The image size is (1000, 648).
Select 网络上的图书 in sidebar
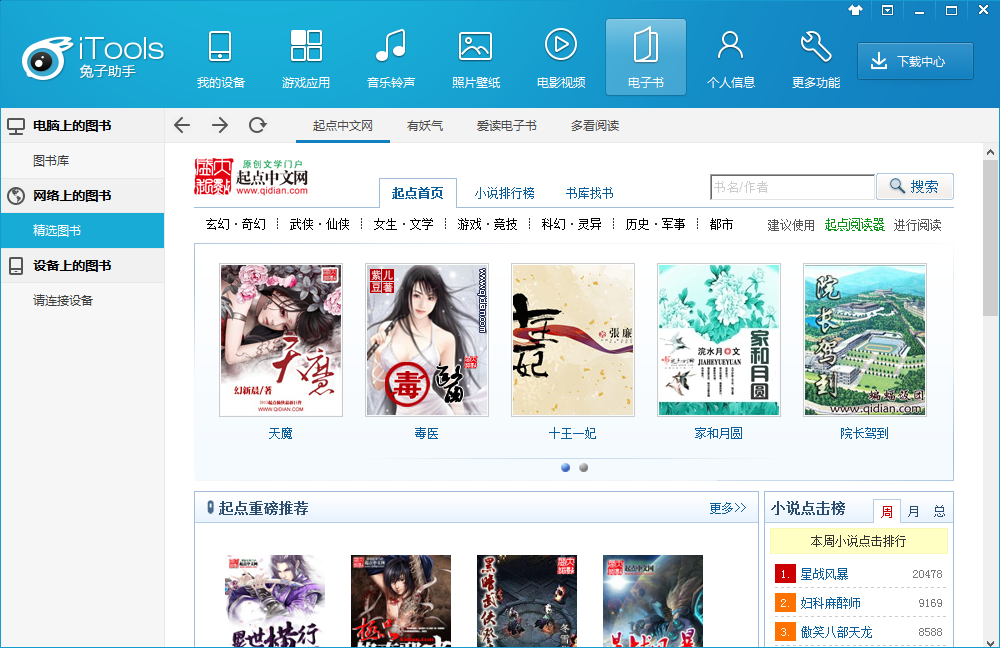[82, 196]
